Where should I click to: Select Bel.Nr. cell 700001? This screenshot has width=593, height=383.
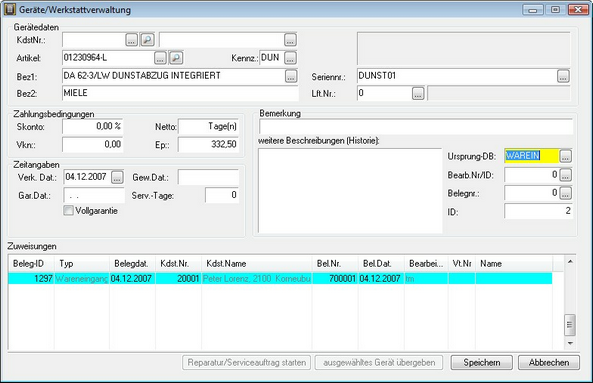click(x=335, y=279)
